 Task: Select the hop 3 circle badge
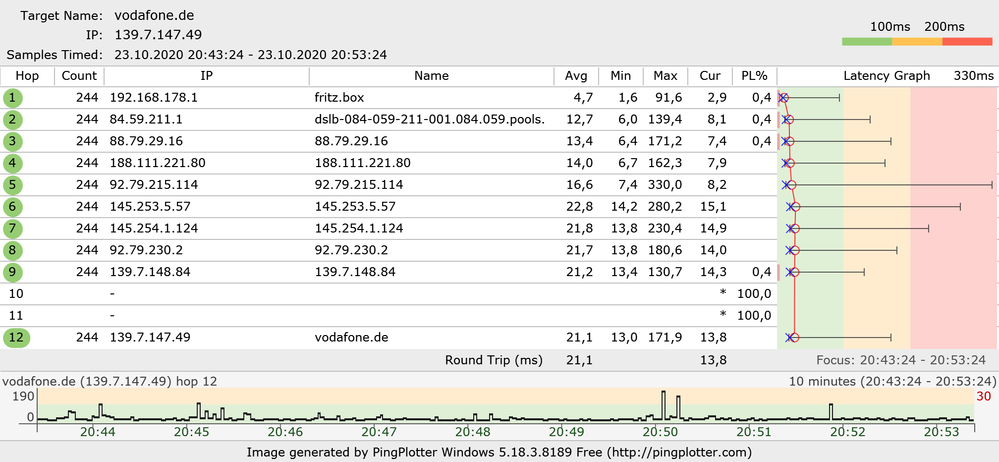coord(12,141)
